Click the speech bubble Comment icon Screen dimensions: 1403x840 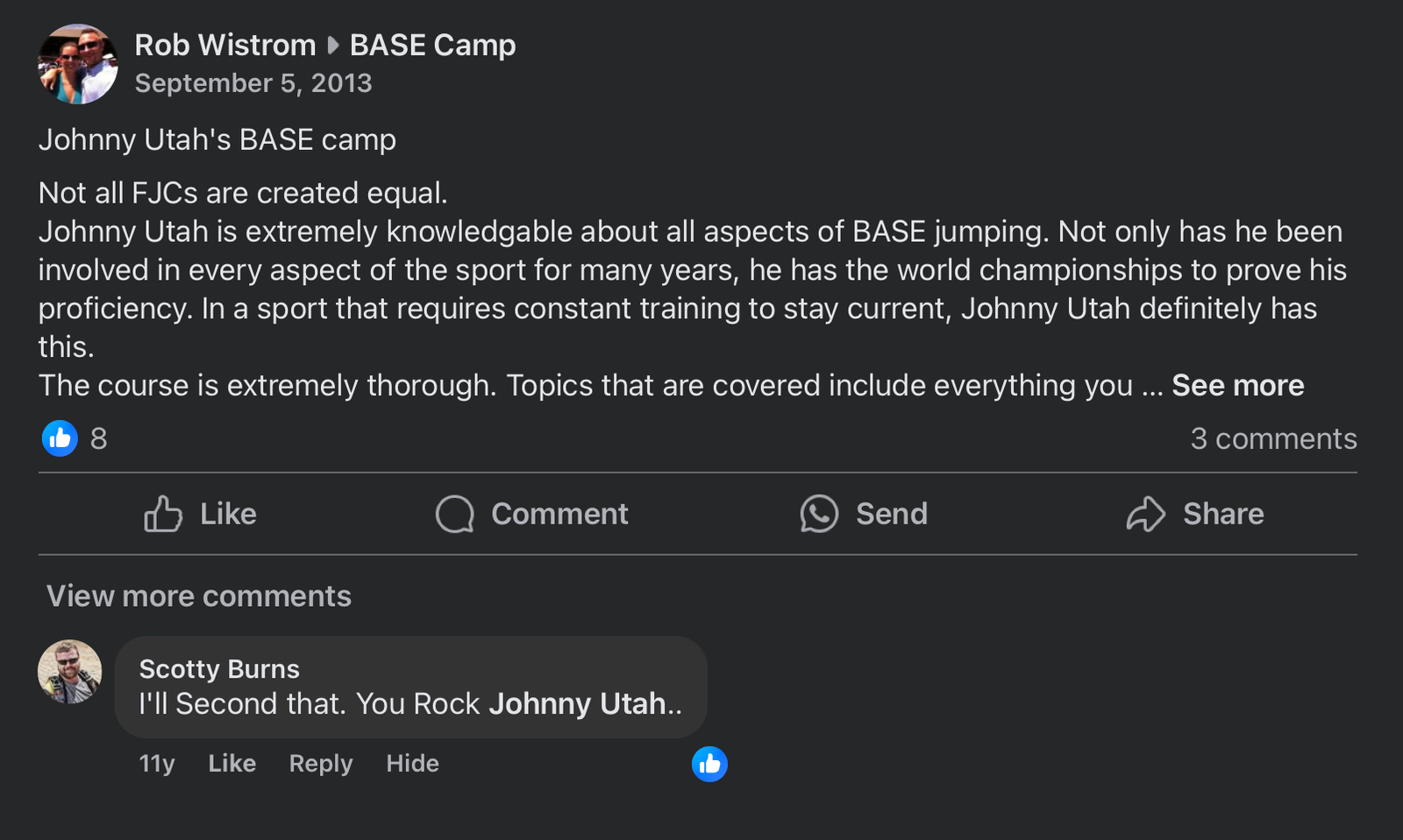(454, 514)
